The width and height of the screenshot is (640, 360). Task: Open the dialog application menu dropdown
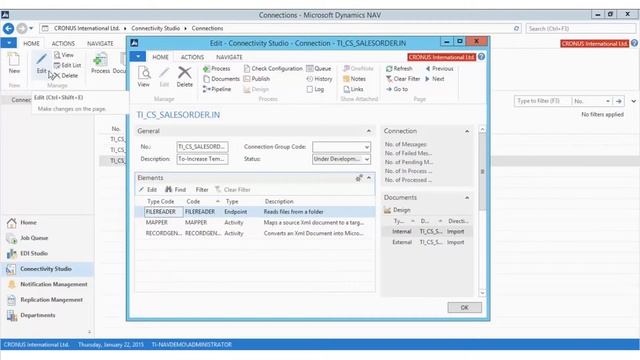(138, 56)
